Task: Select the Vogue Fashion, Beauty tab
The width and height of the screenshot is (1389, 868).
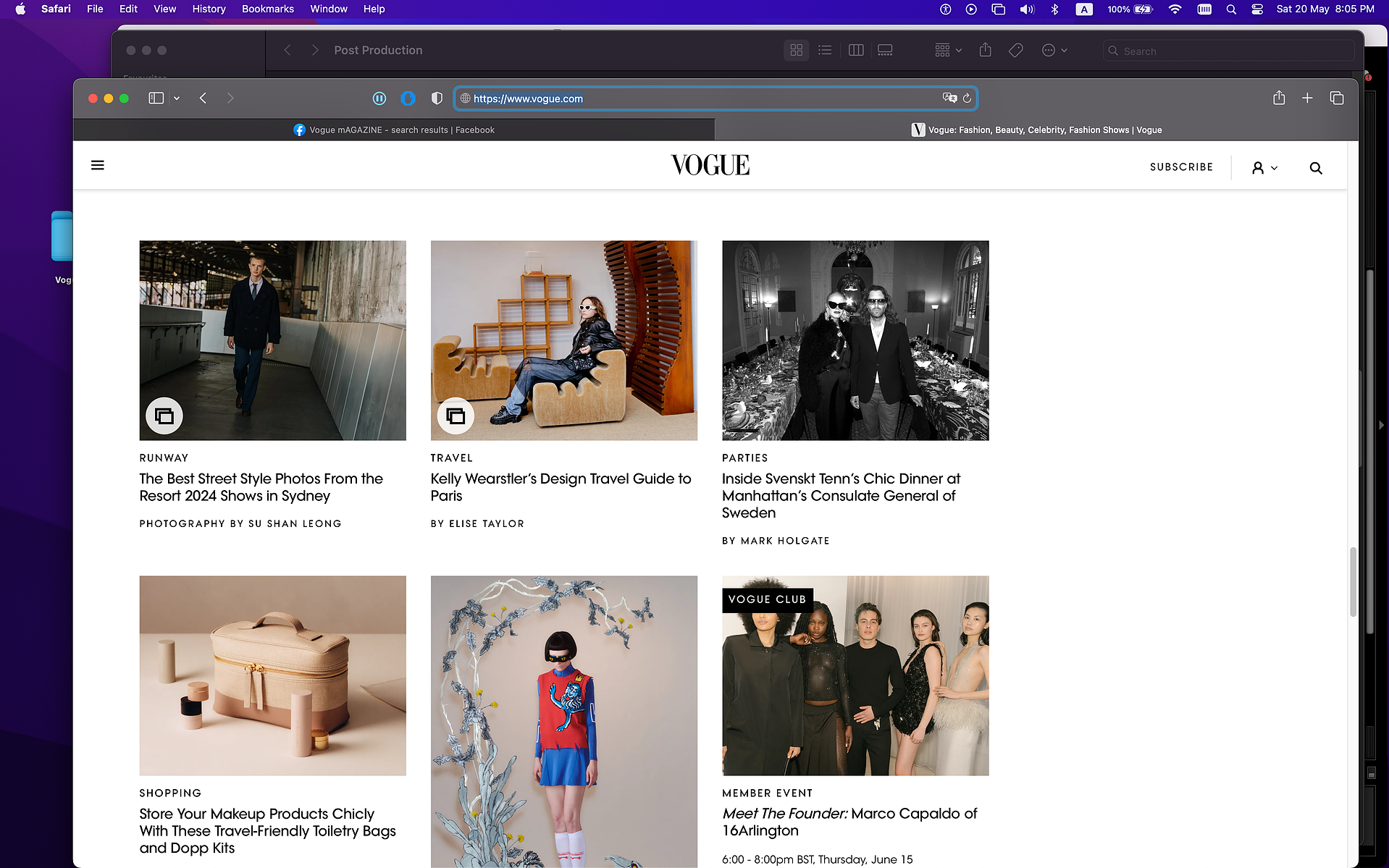Action: click(1036, 130)
